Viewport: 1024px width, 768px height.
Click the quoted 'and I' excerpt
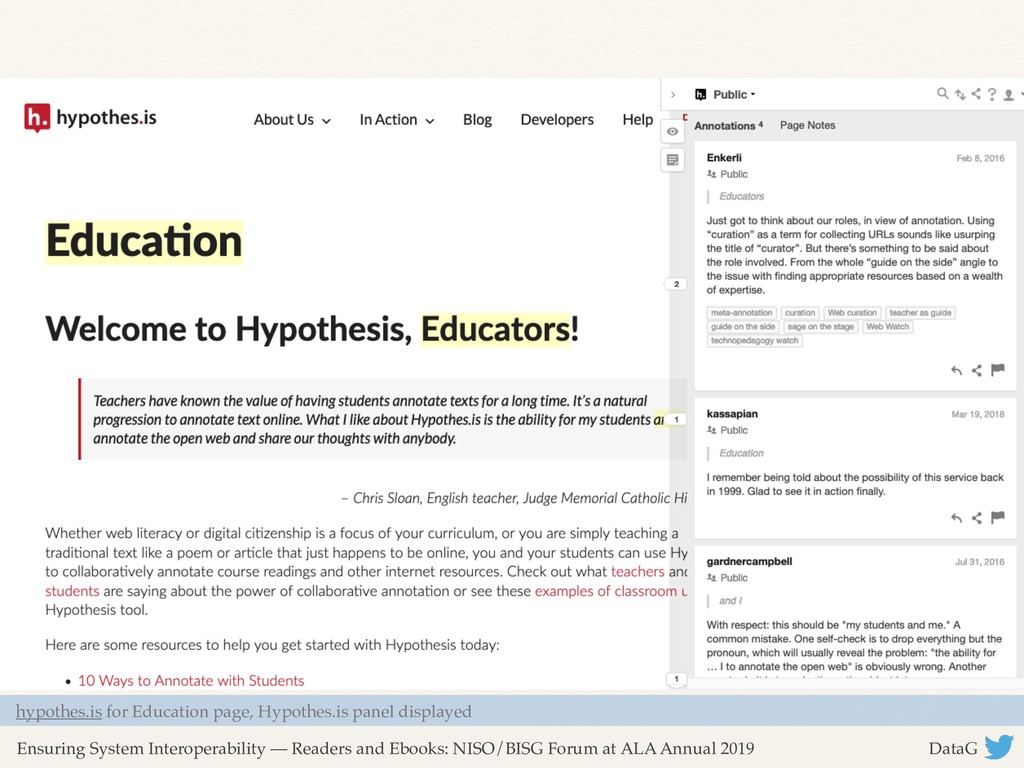point(730,601)
